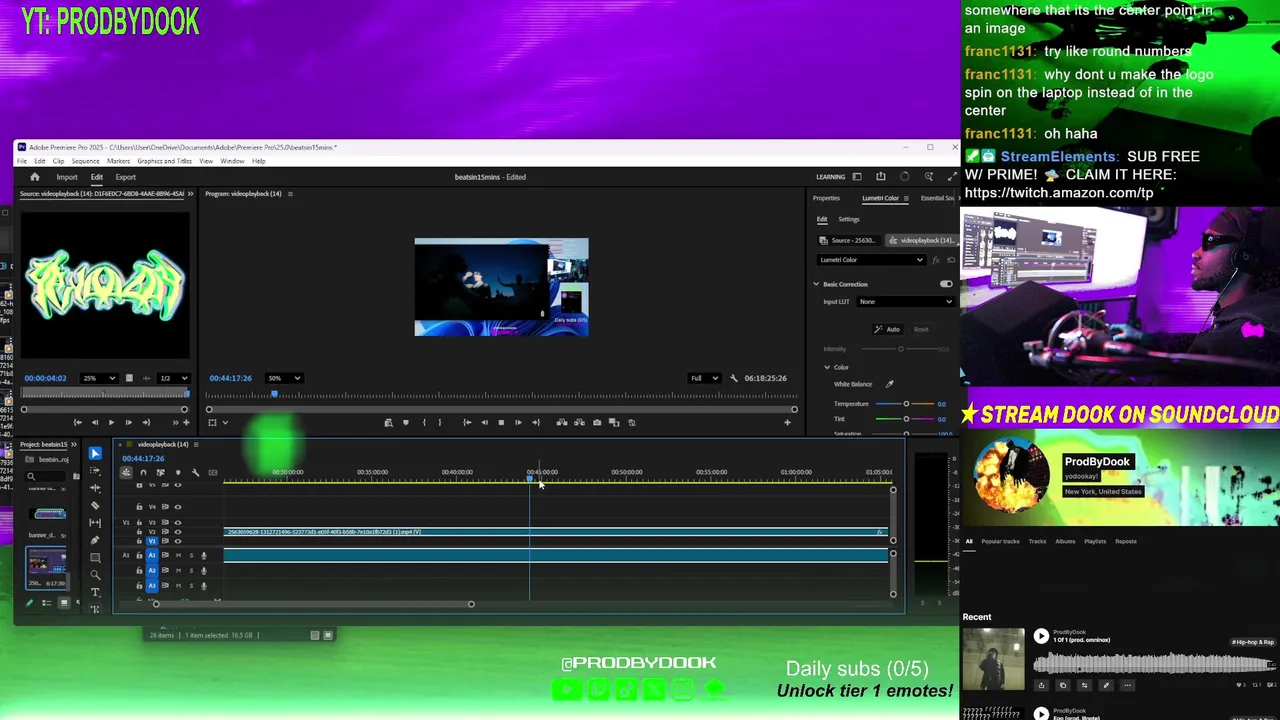1280x720 pixels.
Task: Open Lumetri Settings tab
Action: point(849,219)
